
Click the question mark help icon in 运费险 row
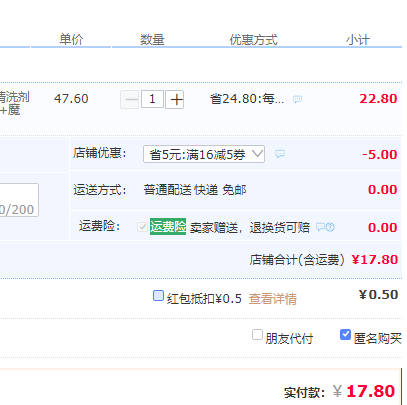pyautogui.click(x=330, y=227)
